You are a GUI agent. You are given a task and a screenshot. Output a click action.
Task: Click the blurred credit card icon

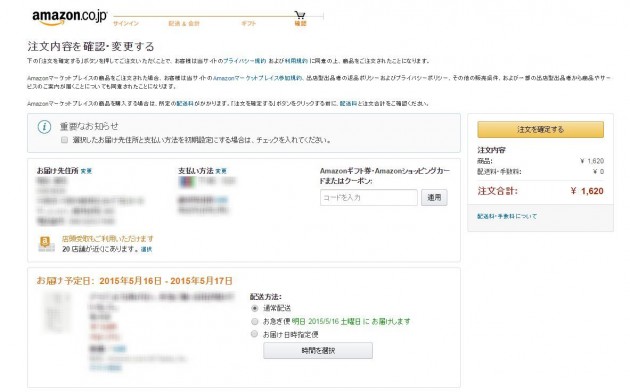point(187,182)
